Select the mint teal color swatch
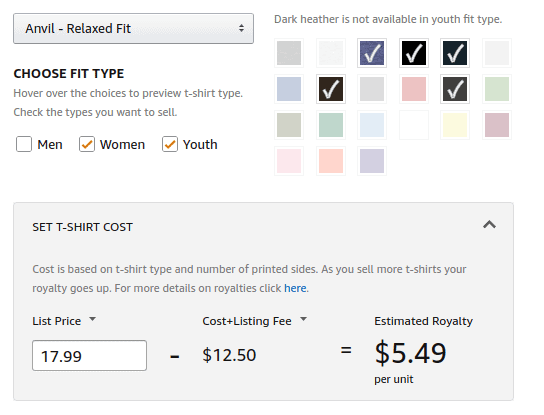Screen dimensions: 544x415 point(331,125)
